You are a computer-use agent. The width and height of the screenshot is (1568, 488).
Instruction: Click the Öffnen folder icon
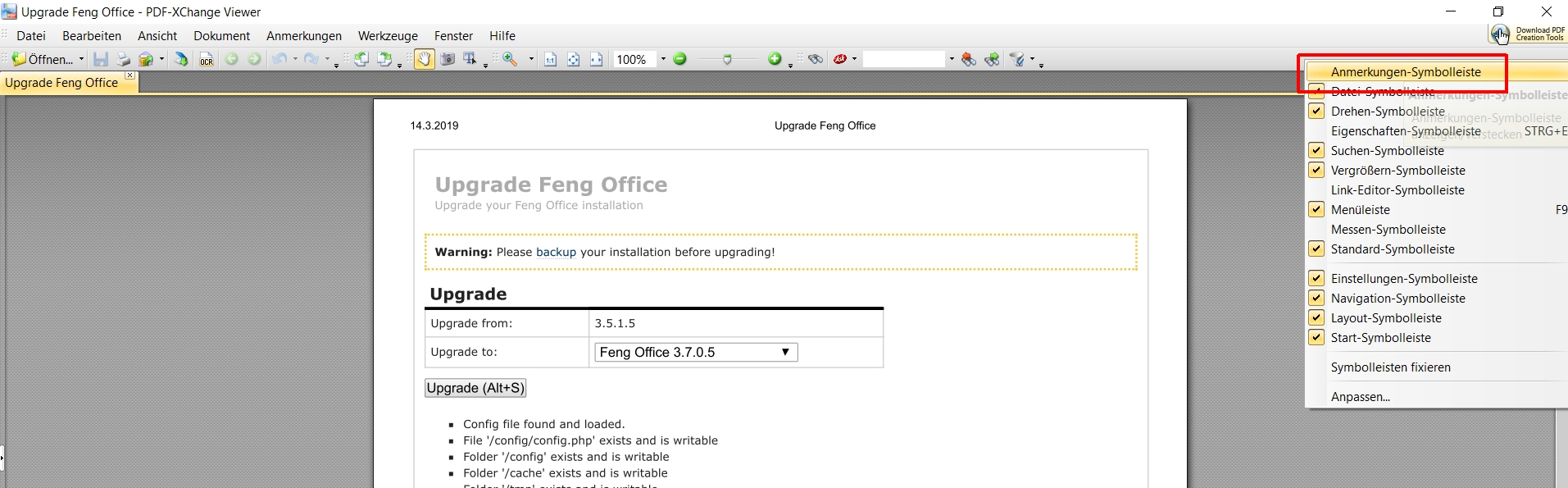19,59
